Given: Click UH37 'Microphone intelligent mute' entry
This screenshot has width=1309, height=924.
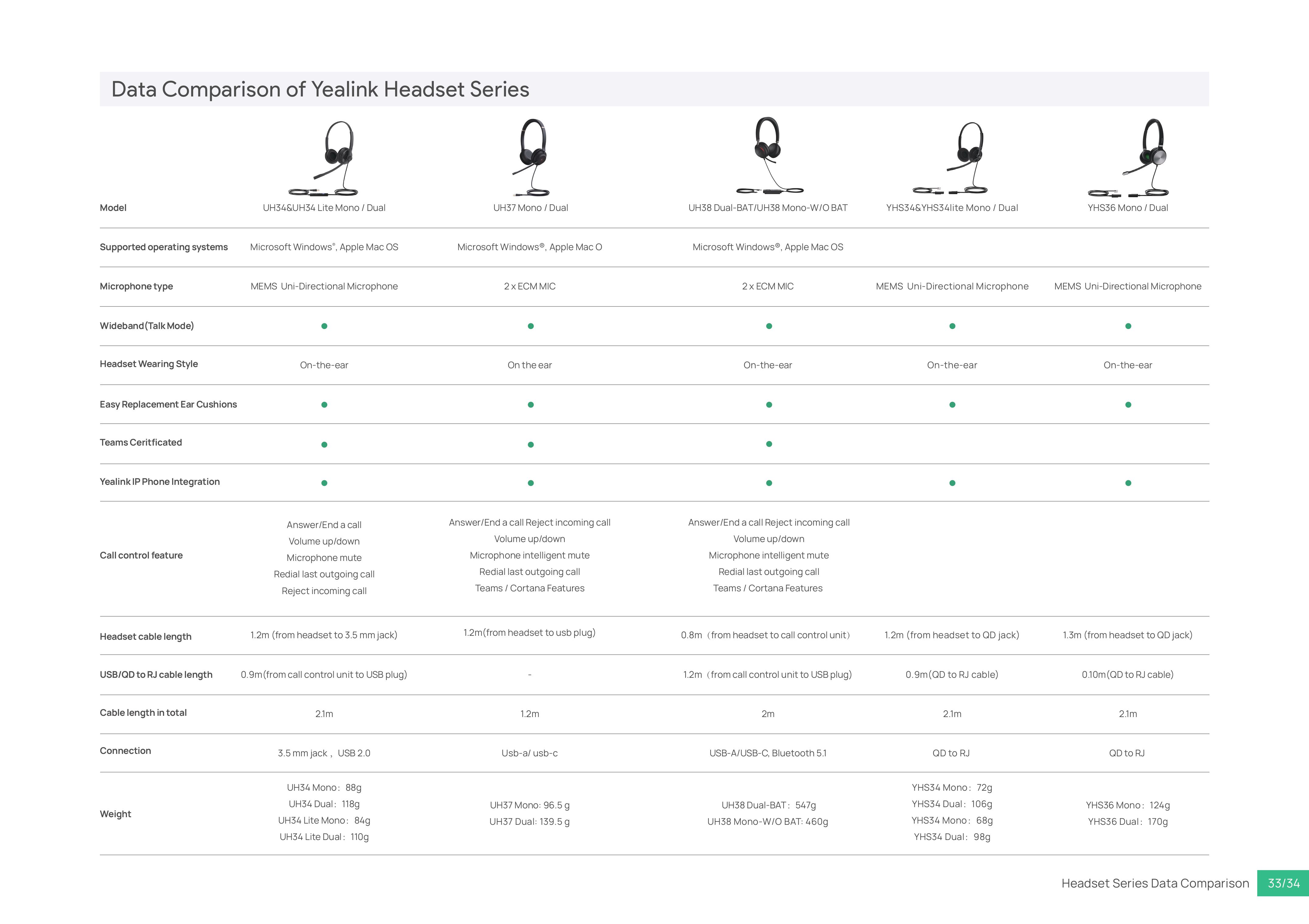Looking at the screenshot, I should point(530,556).
